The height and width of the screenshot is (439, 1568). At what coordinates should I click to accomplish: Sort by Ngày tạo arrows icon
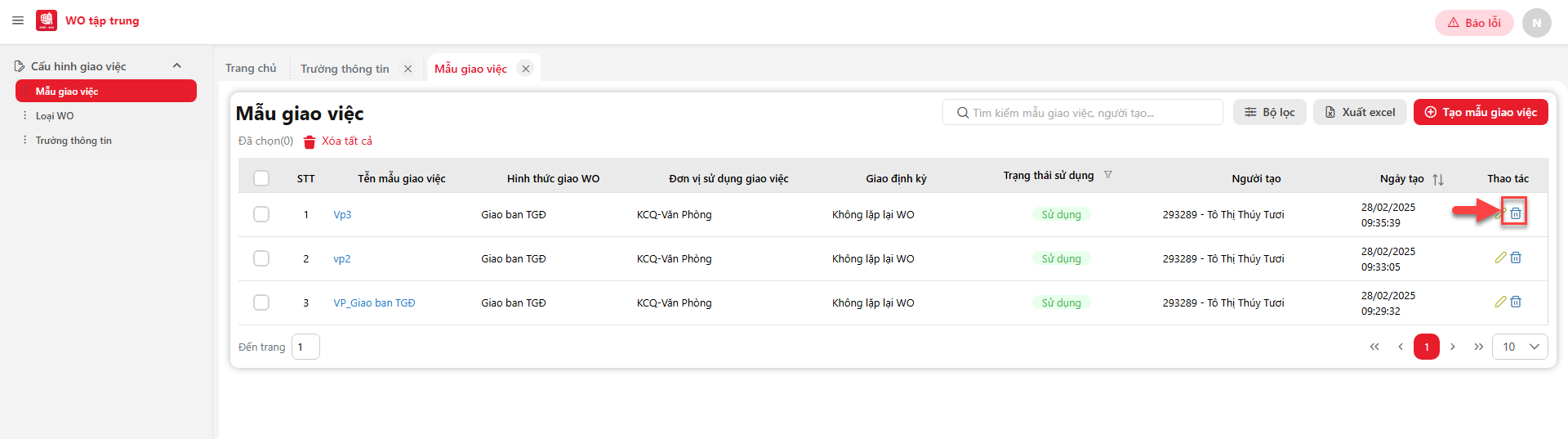[1438, 179]
